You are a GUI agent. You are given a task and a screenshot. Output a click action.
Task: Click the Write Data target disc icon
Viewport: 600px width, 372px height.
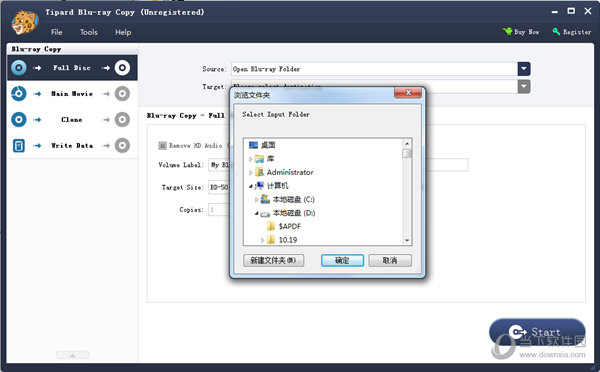122,145
